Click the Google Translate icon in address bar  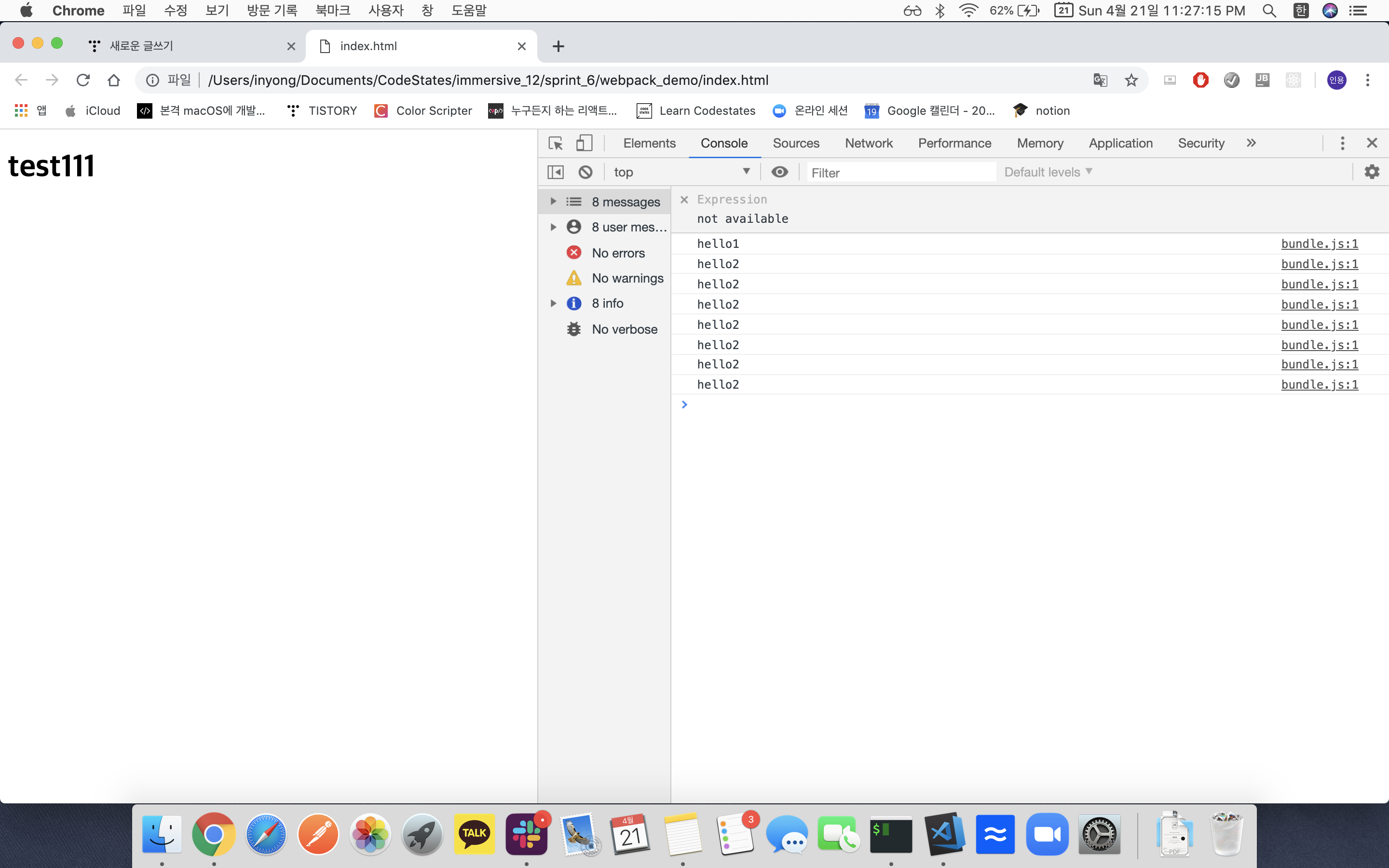click(1100, 80)
